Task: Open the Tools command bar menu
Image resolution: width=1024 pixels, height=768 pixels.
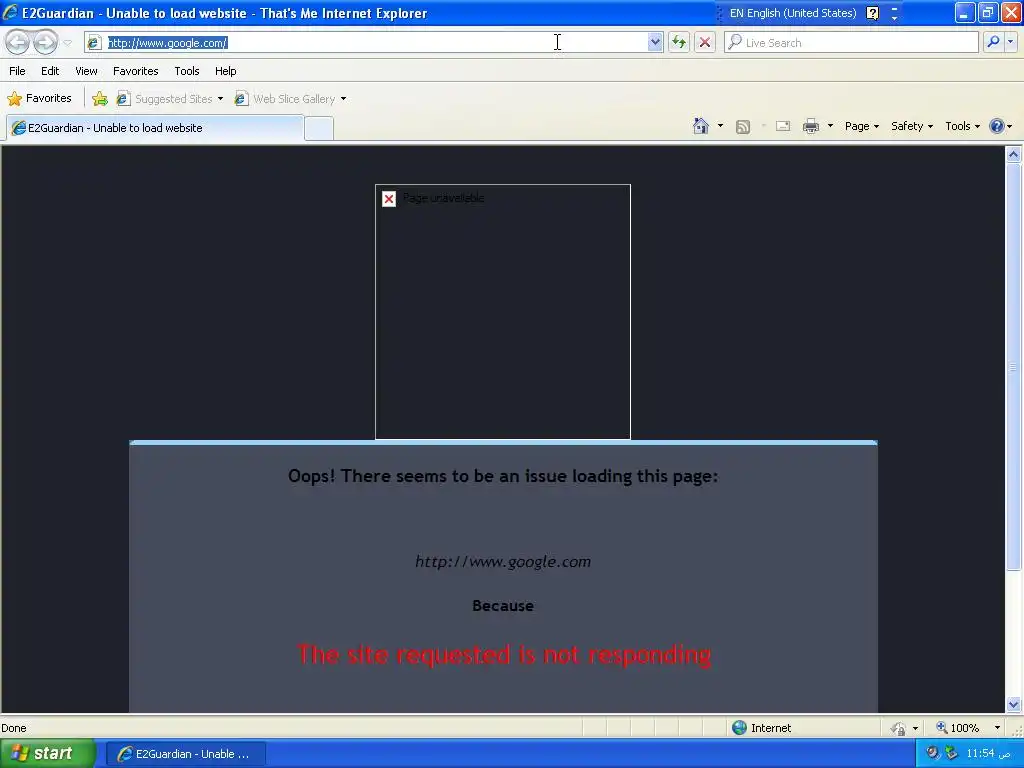Action: click(x=962, y=126)
